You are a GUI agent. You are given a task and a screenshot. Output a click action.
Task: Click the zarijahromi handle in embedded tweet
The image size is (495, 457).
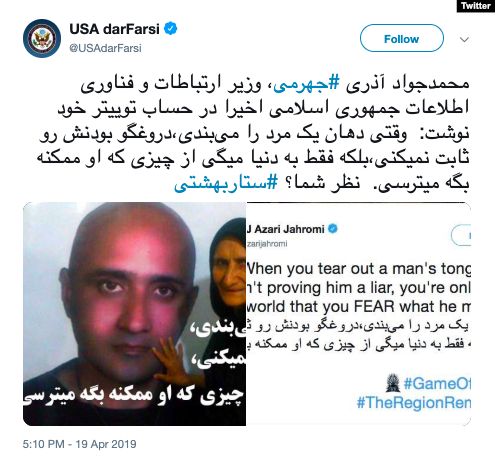[267, 244]
